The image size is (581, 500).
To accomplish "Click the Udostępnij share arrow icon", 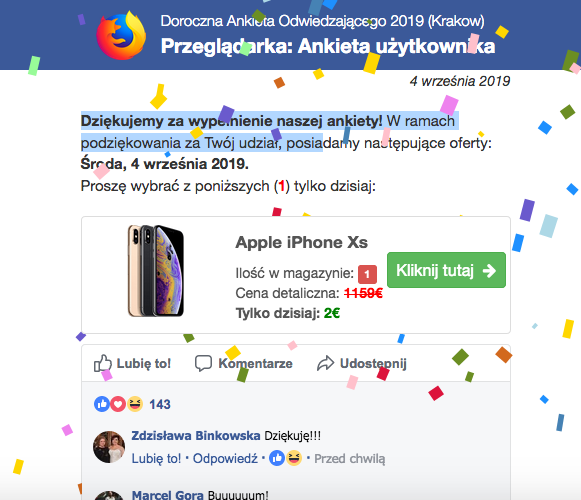I will pos(326,363).
